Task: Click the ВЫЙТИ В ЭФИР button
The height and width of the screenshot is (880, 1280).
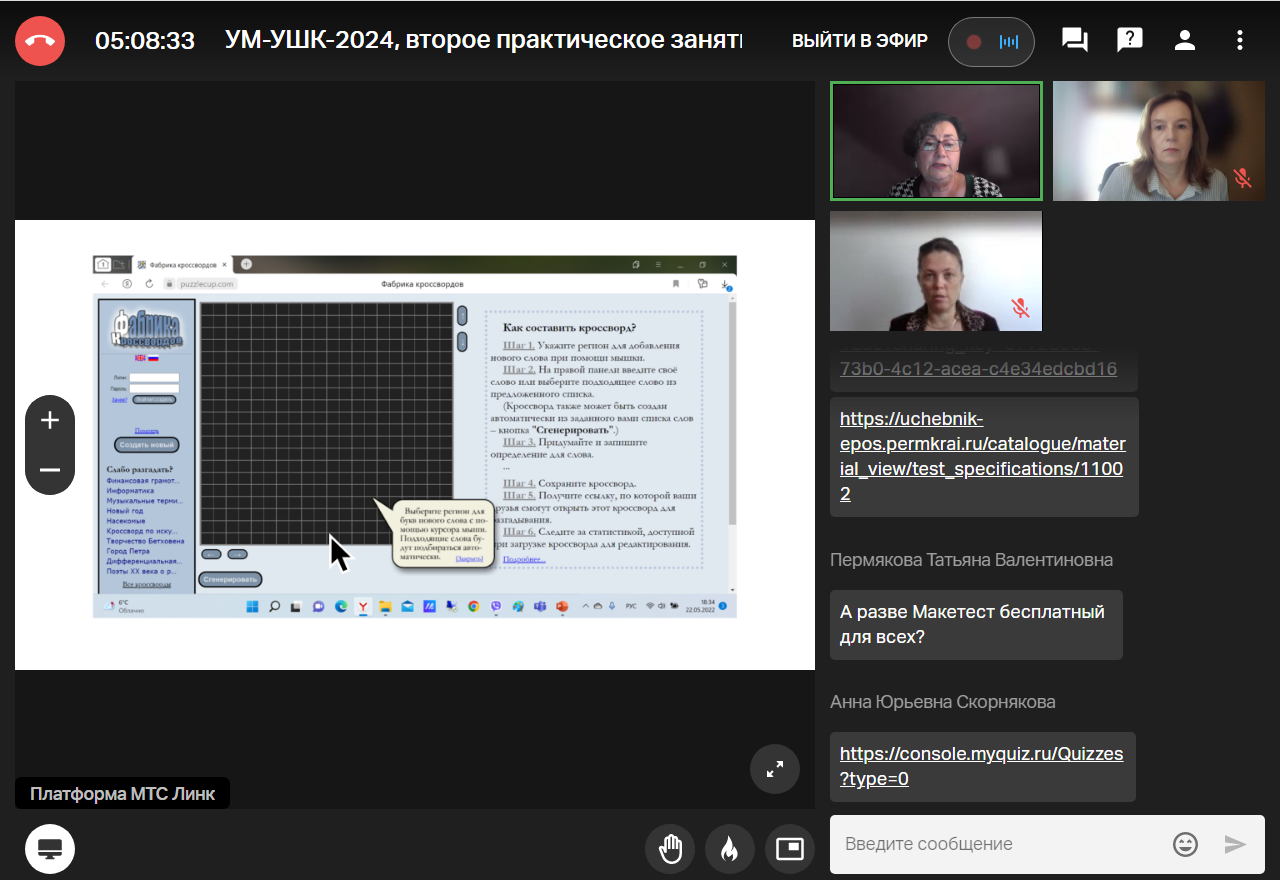Action: [x=860, y=41]
